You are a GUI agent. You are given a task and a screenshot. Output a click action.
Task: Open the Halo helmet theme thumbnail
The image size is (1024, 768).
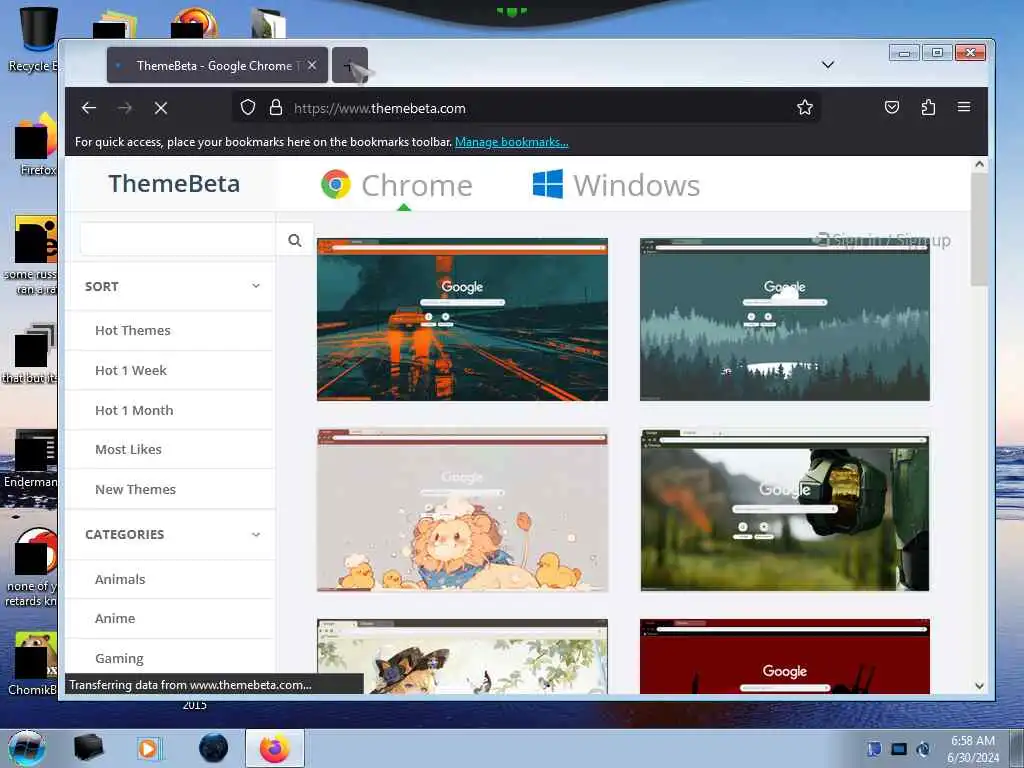tap(784, 510)
